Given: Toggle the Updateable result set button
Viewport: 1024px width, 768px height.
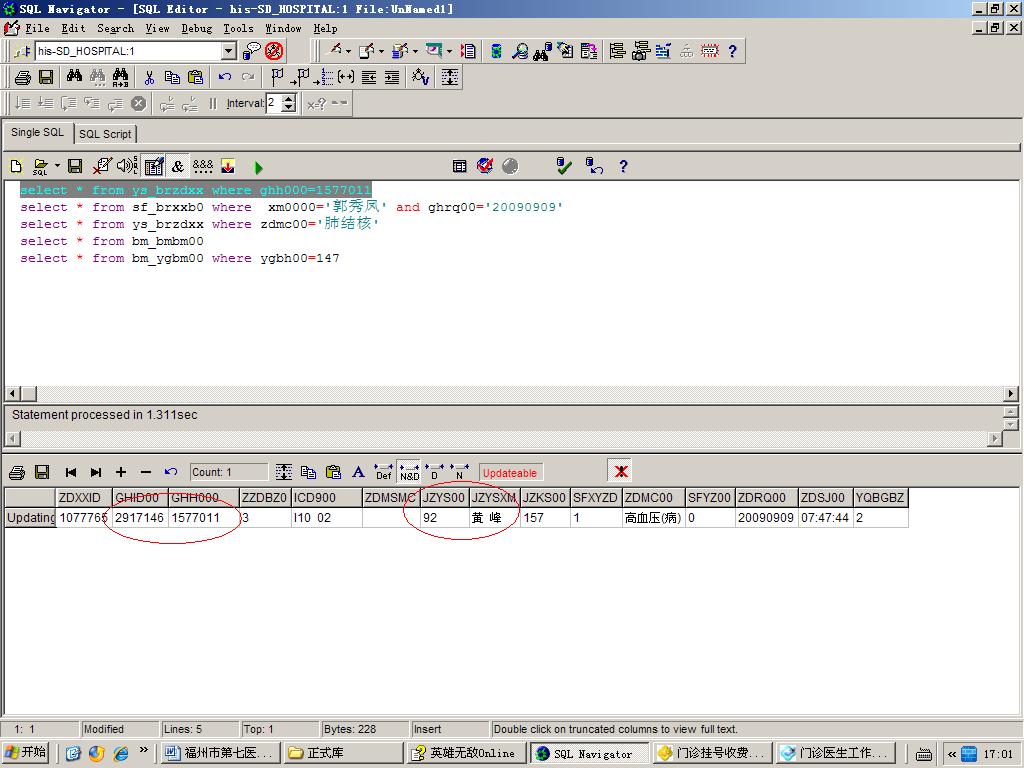Looking at the screenshot, I should [510, 473].
